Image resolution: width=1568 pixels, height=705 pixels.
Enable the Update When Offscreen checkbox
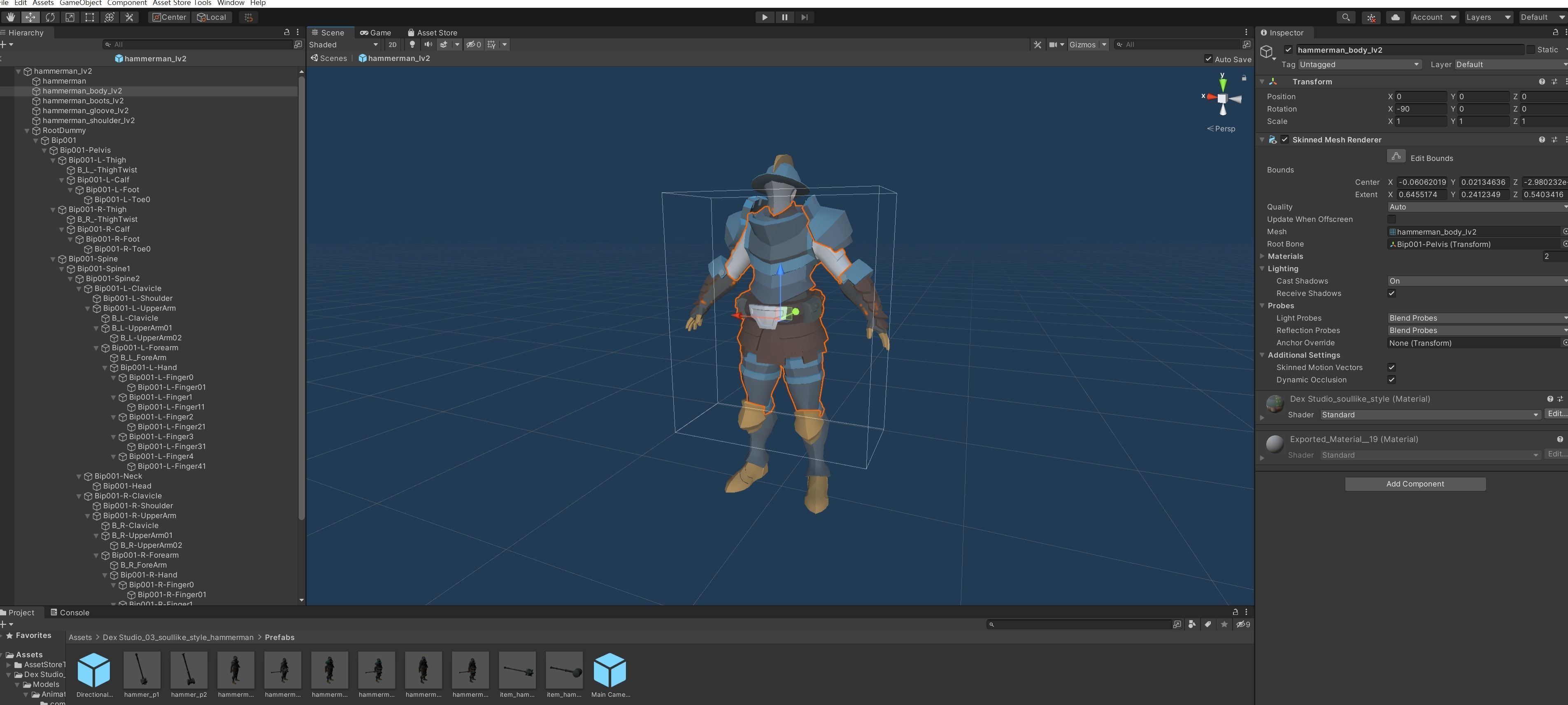point(1391,219)
